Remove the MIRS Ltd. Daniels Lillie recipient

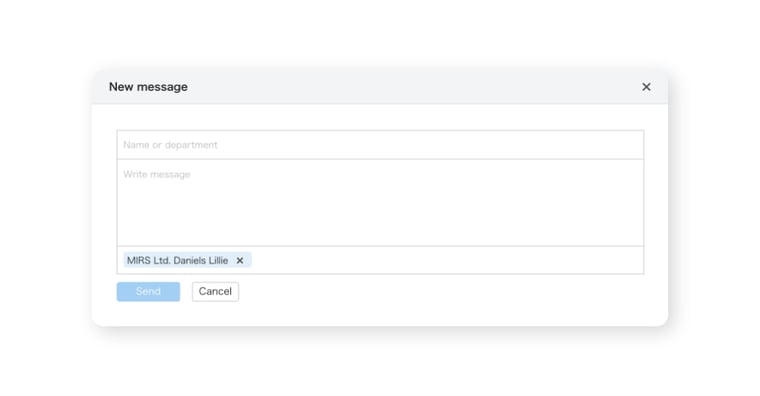(x=240, y=261)
